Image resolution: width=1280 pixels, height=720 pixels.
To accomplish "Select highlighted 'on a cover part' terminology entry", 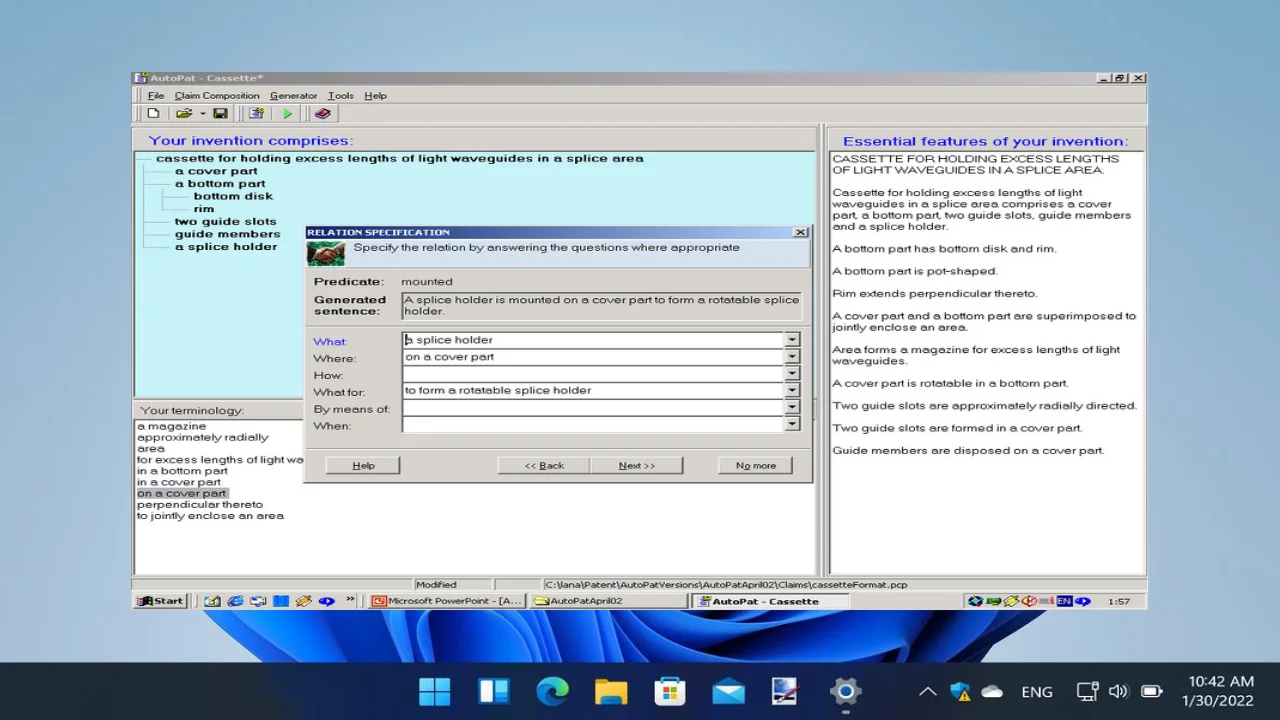I will [182, 493].
